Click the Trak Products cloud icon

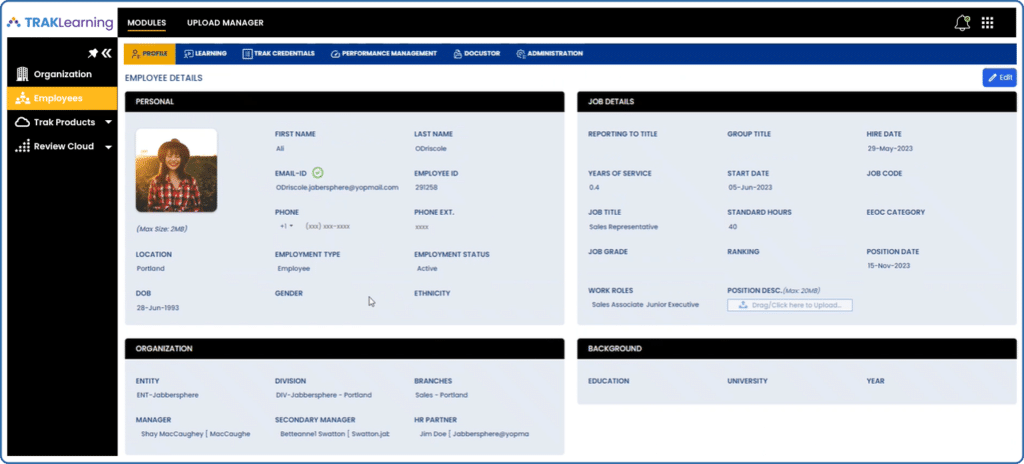click(22, 122)
